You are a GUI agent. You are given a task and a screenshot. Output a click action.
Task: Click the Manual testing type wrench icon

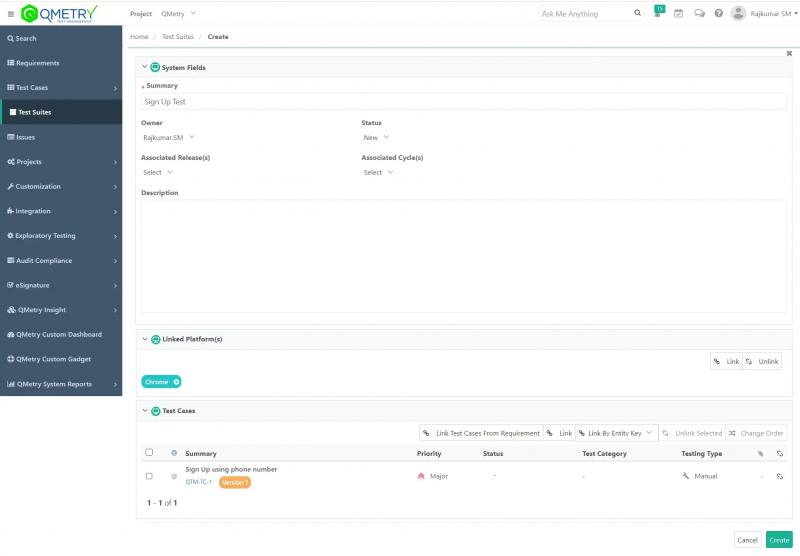[x=686, y=476]
